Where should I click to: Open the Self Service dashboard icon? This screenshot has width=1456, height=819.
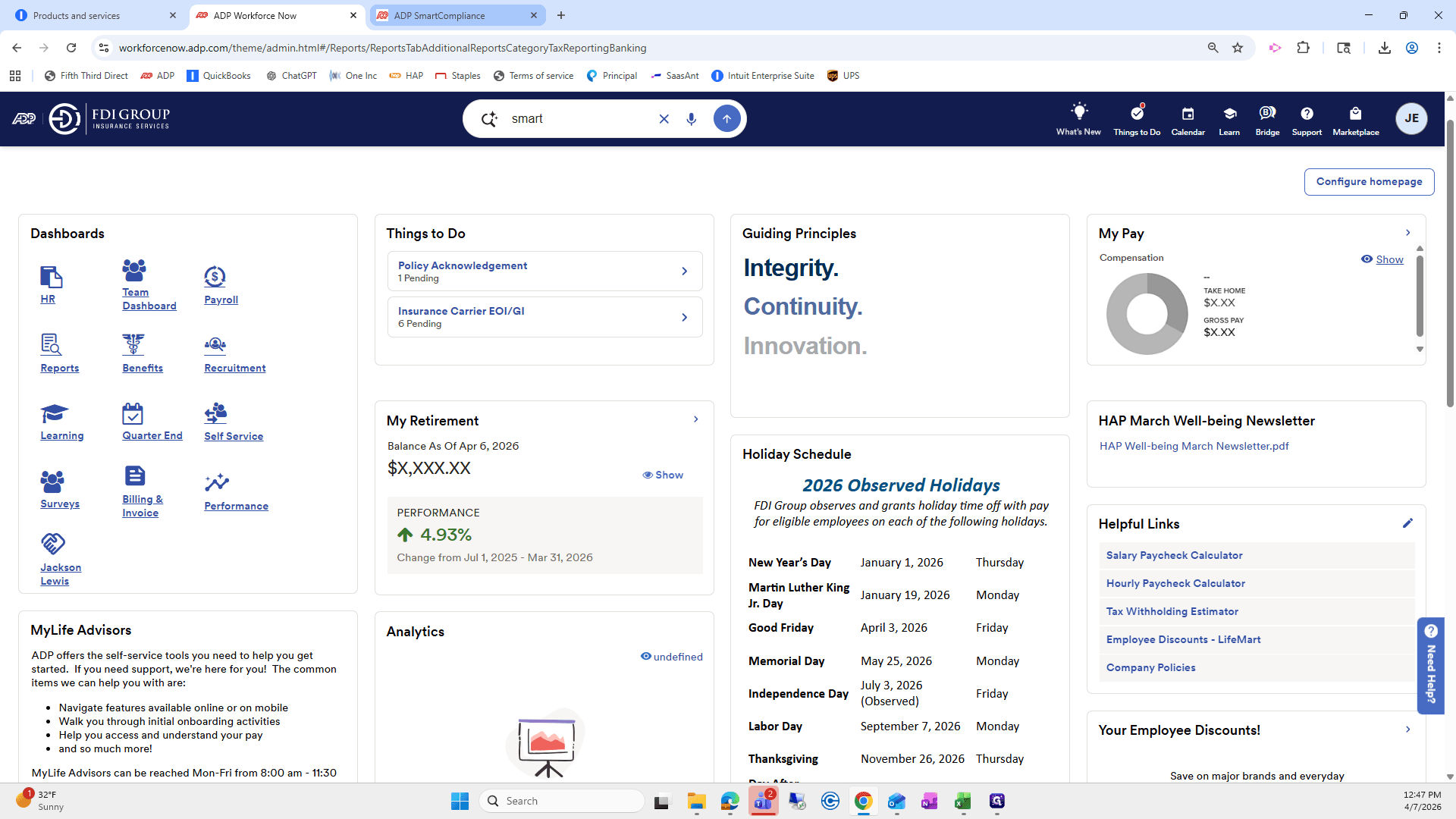[x=215, y=413]
